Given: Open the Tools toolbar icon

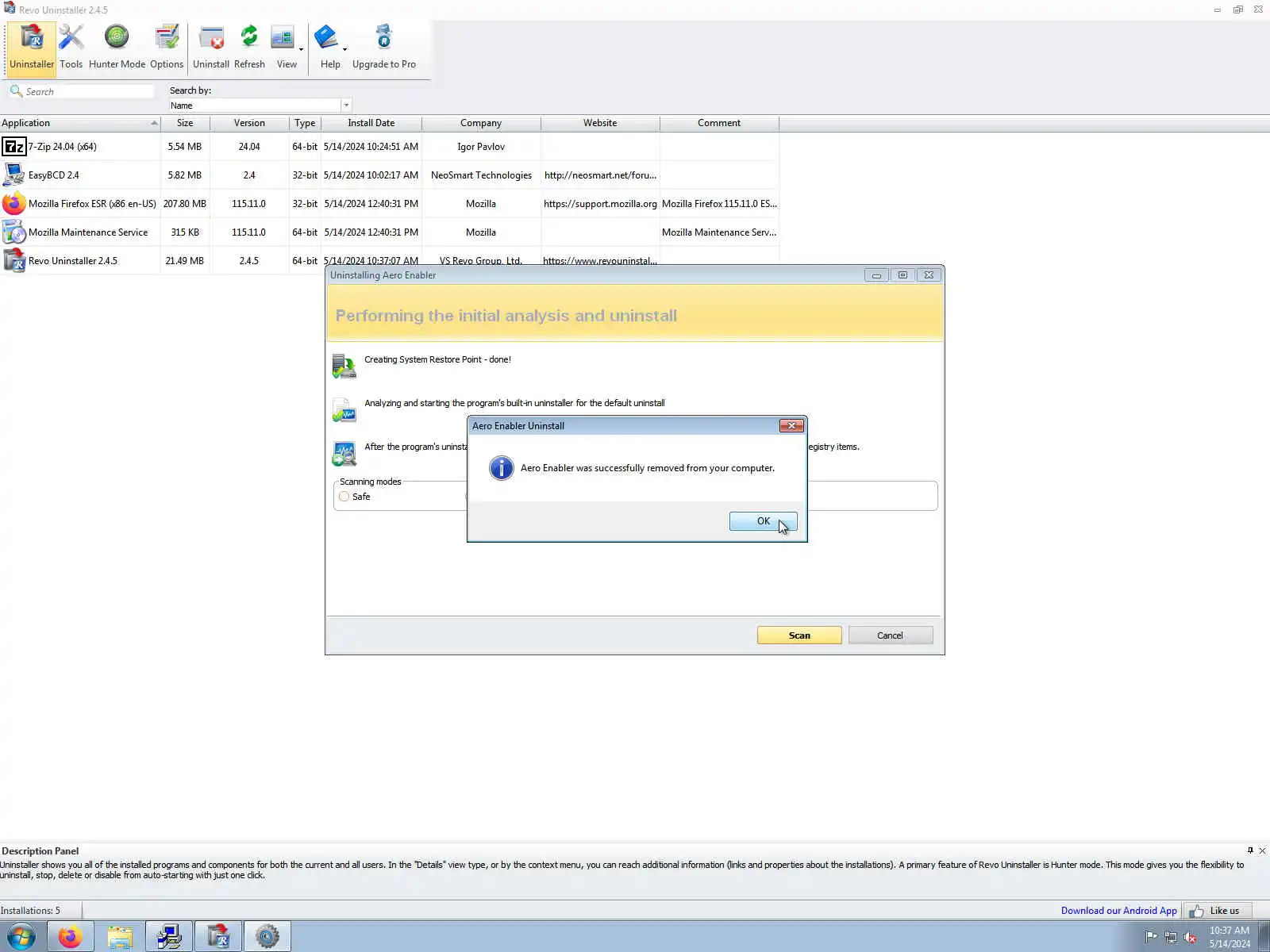Looking at the screenshot, I should pyautogui.click(x=71, y=48).
